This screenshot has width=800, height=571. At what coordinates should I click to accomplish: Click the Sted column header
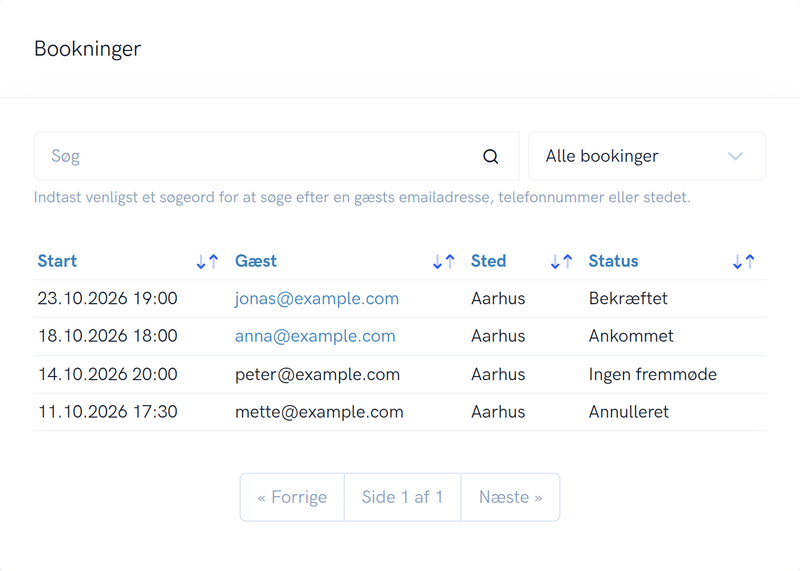[488, 261]
